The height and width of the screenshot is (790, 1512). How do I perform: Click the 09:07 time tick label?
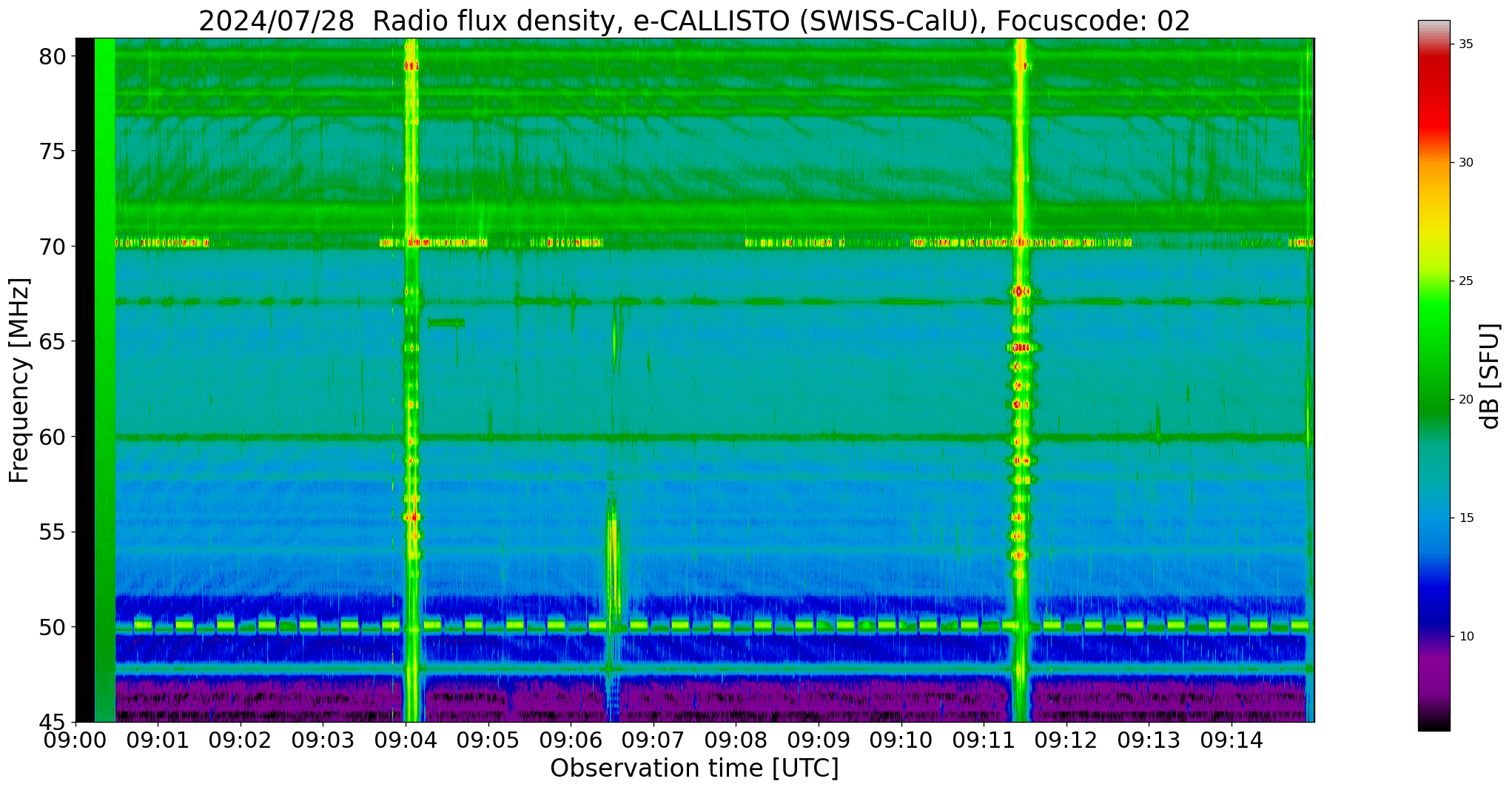pyautogui.click(x=653, y=740)
